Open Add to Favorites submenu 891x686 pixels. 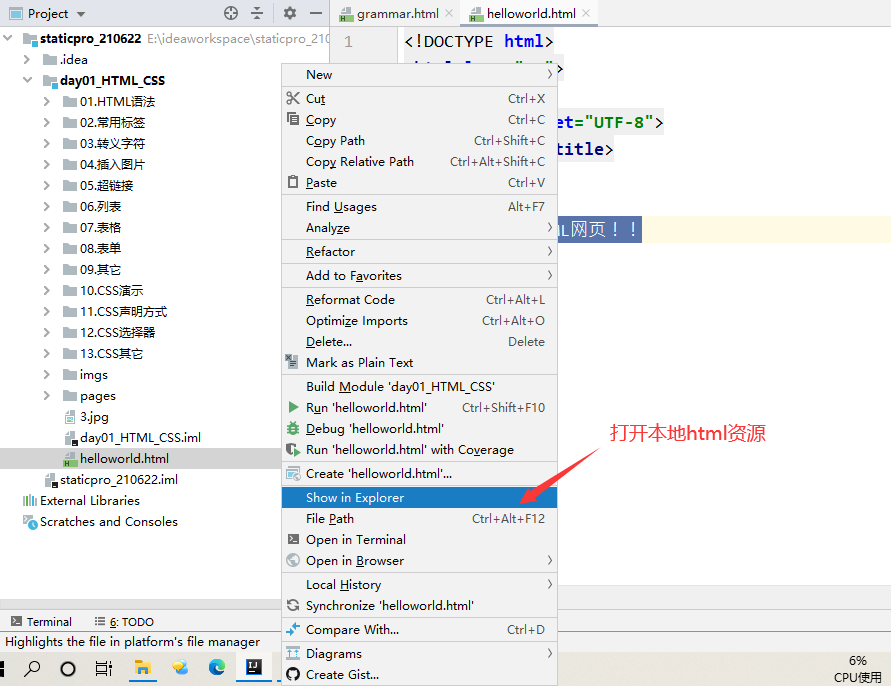(x=419, y=275)
